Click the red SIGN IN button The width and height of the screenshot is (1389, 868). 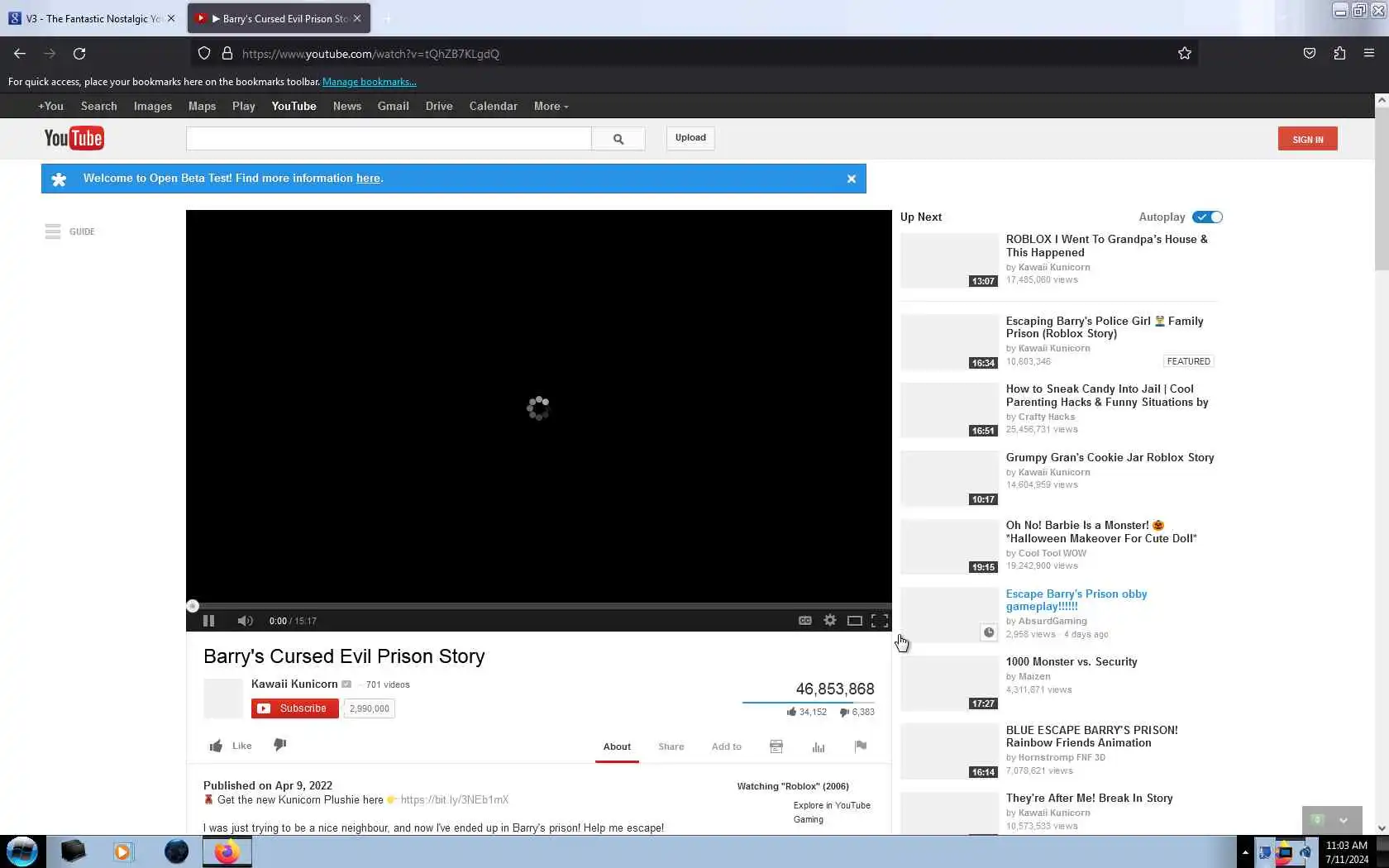[x=1307, y=139]
